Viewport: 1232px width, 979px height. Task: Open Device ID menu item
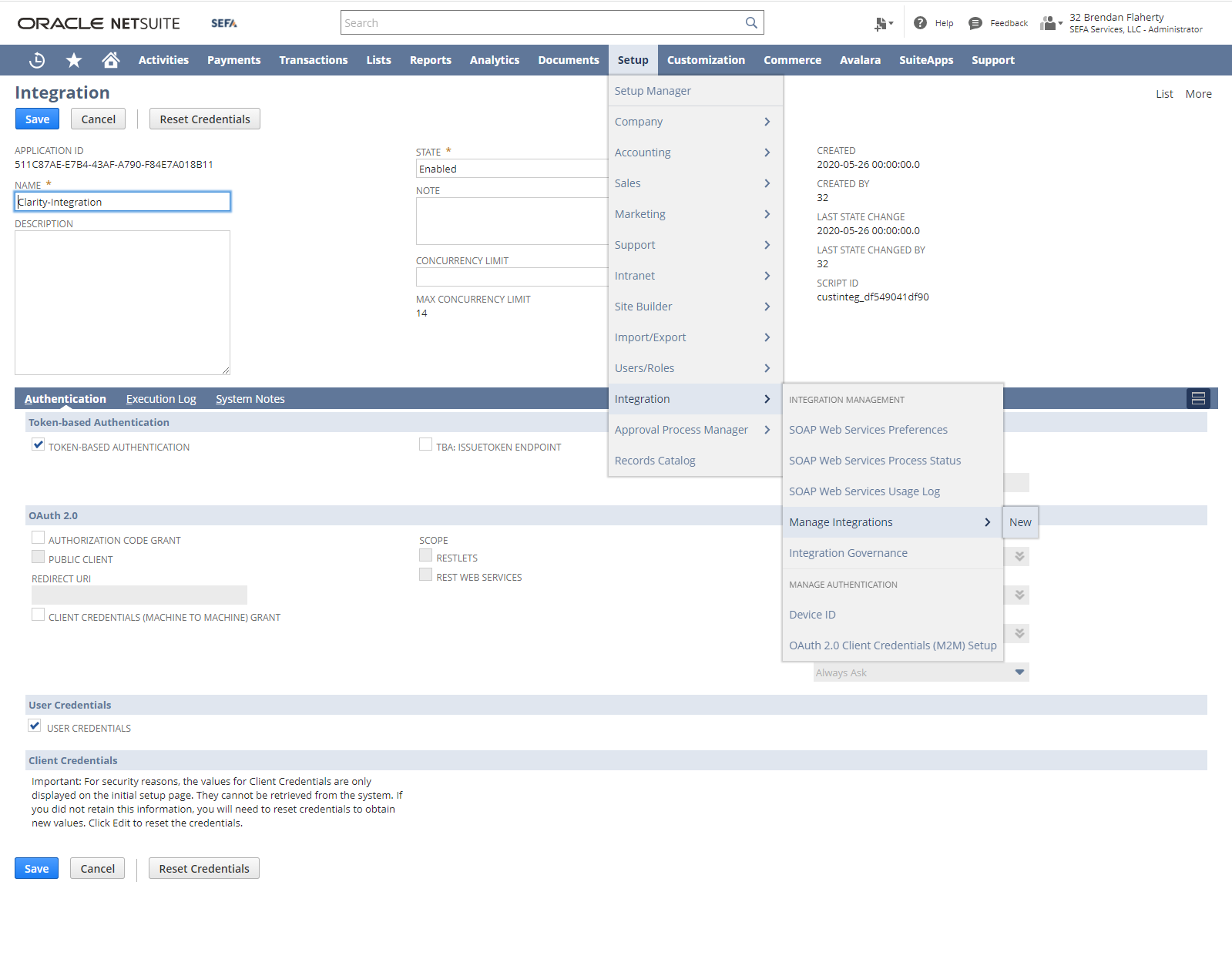(x=892, y=615)
